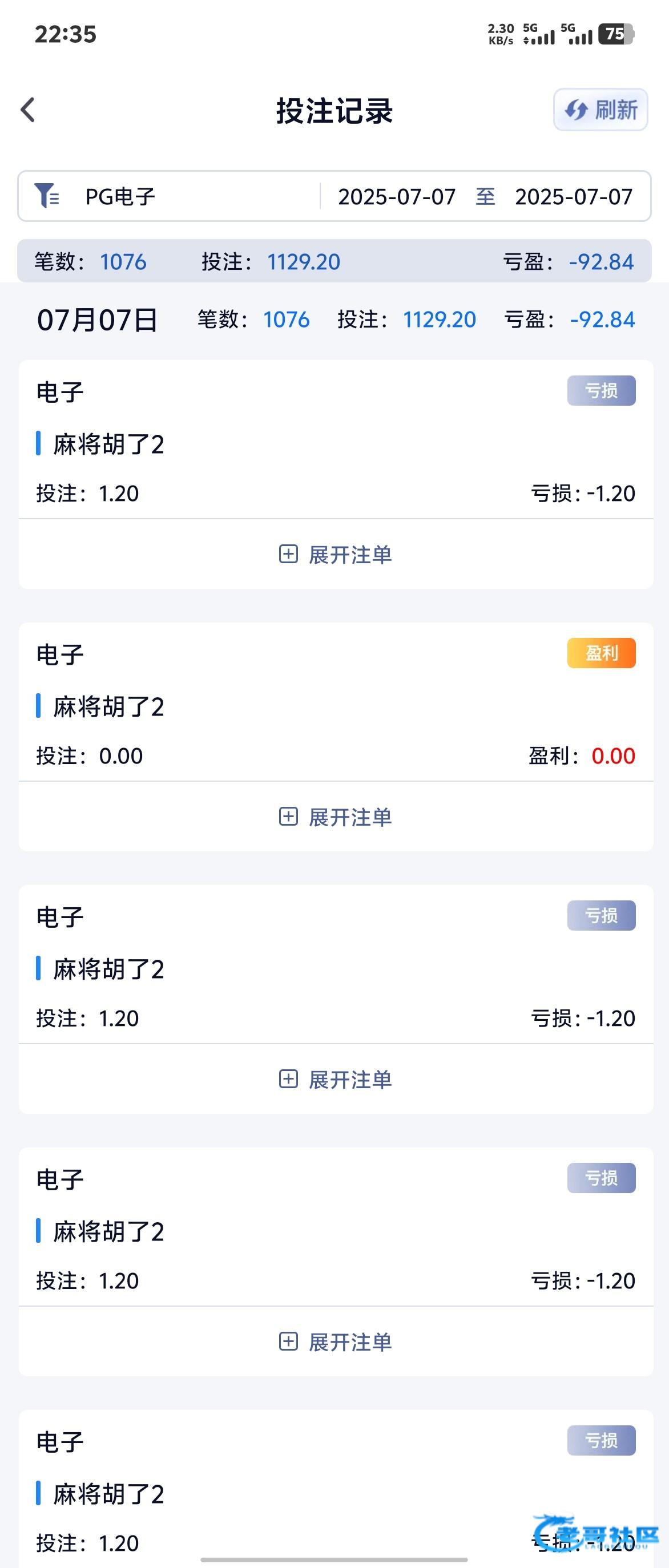Tap the orange 盈利 status badge

[601, 653]
